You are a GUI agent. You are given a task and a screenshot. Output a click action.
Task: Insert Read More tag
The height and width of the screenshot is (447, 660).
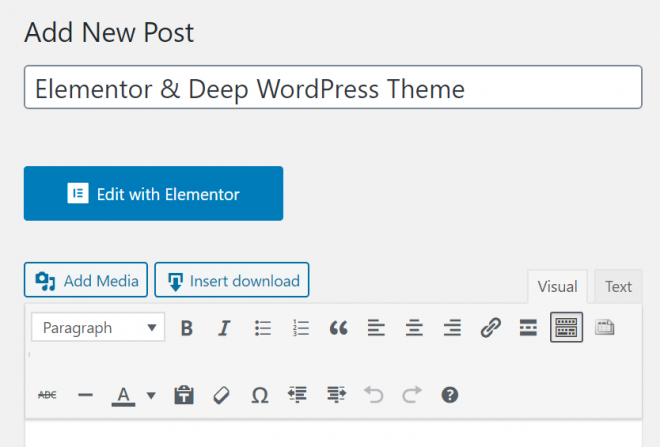[528, 328]
